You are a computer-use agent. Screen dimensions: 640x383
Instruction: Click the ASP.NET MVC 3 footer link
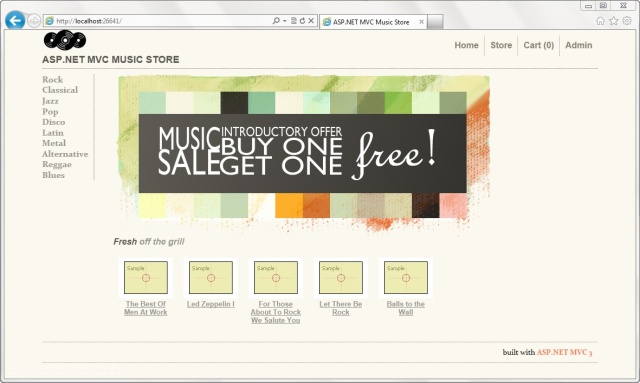pos(564,352)
